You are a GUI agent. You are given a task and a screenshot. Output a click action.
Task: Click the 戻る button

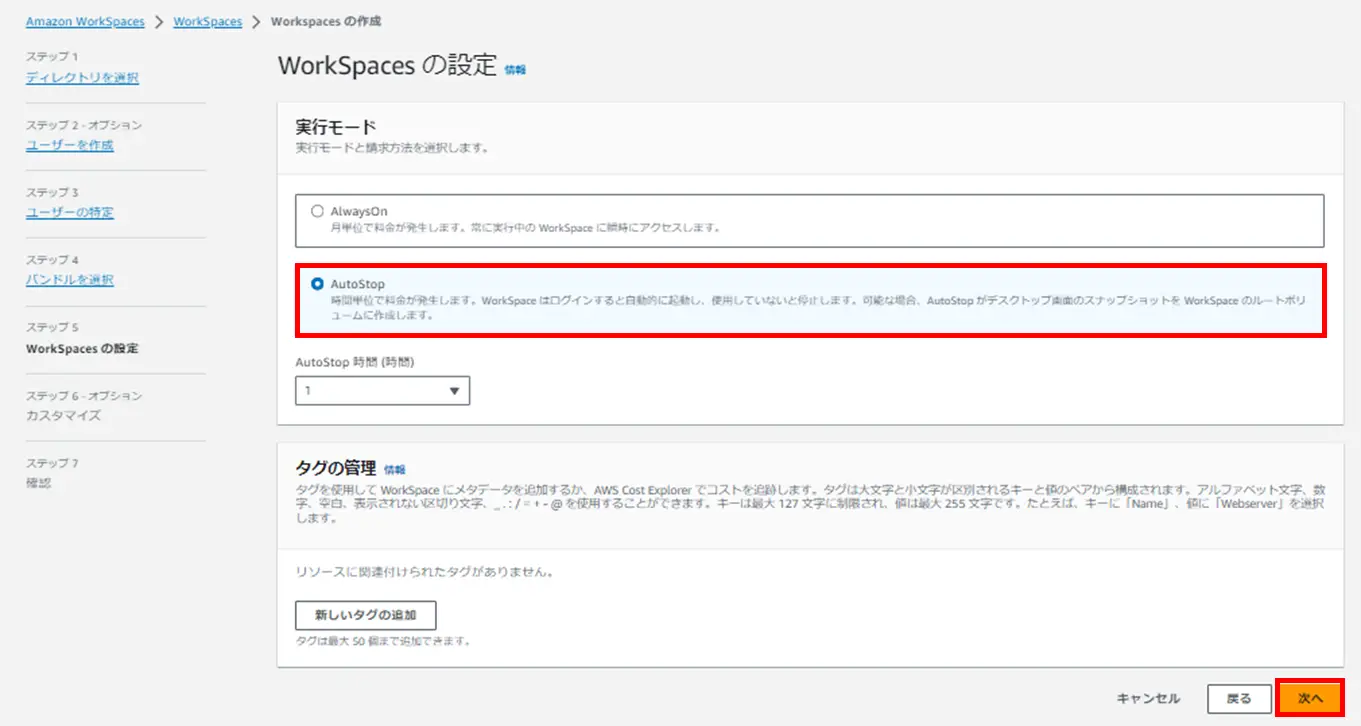pos(1238,698)
